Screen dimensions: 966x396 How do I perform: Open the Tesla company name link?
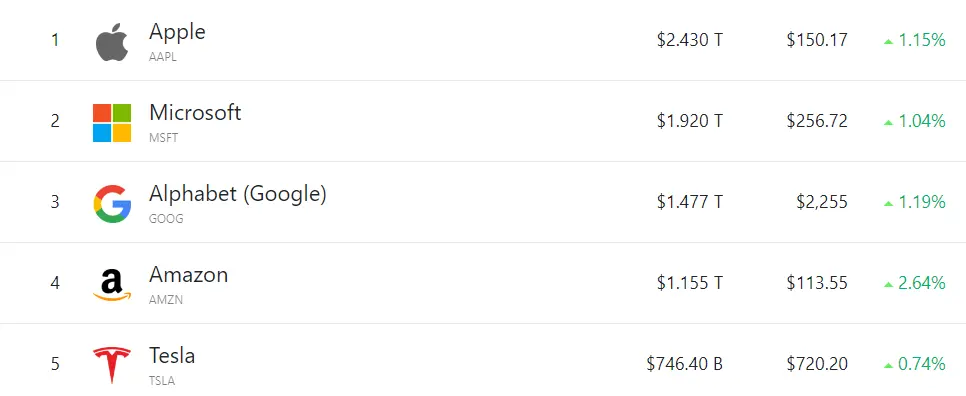[172, 355]
